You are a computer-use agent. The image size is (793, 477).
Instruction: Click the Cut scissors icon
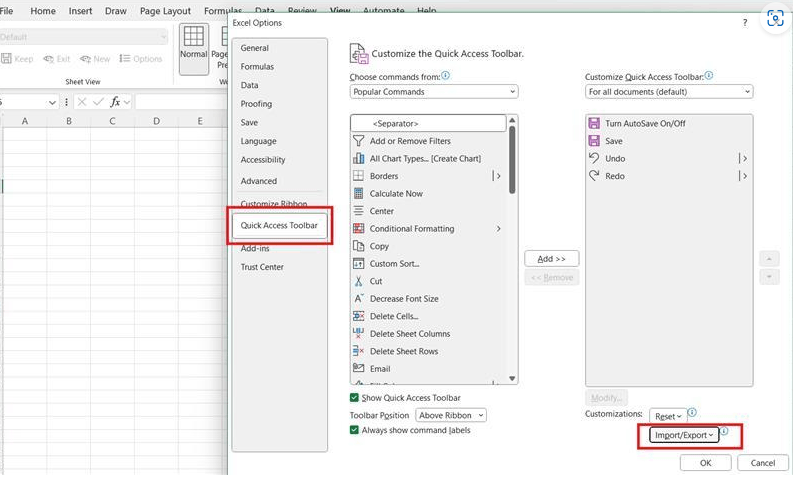(x=358, y=281)
